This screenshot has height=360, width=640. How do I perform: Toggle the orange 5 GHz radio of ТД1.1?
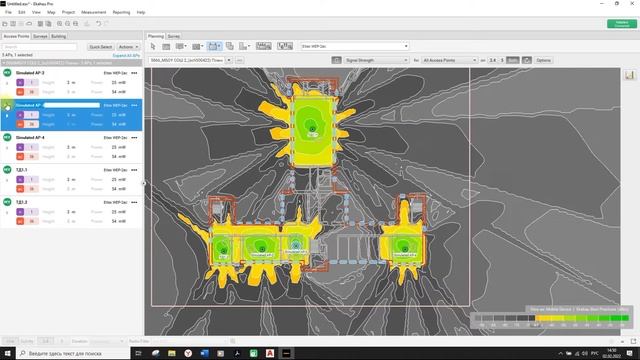pyautogui.click(x=20, y=189)
